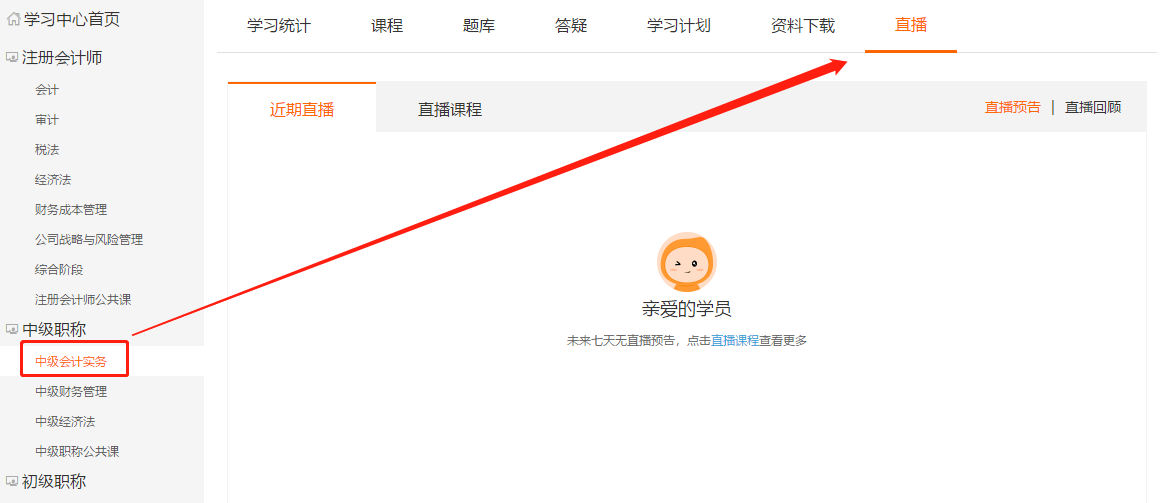Click the blue 直播课程 link in message
1164x503 pixels.
point(735,341)
